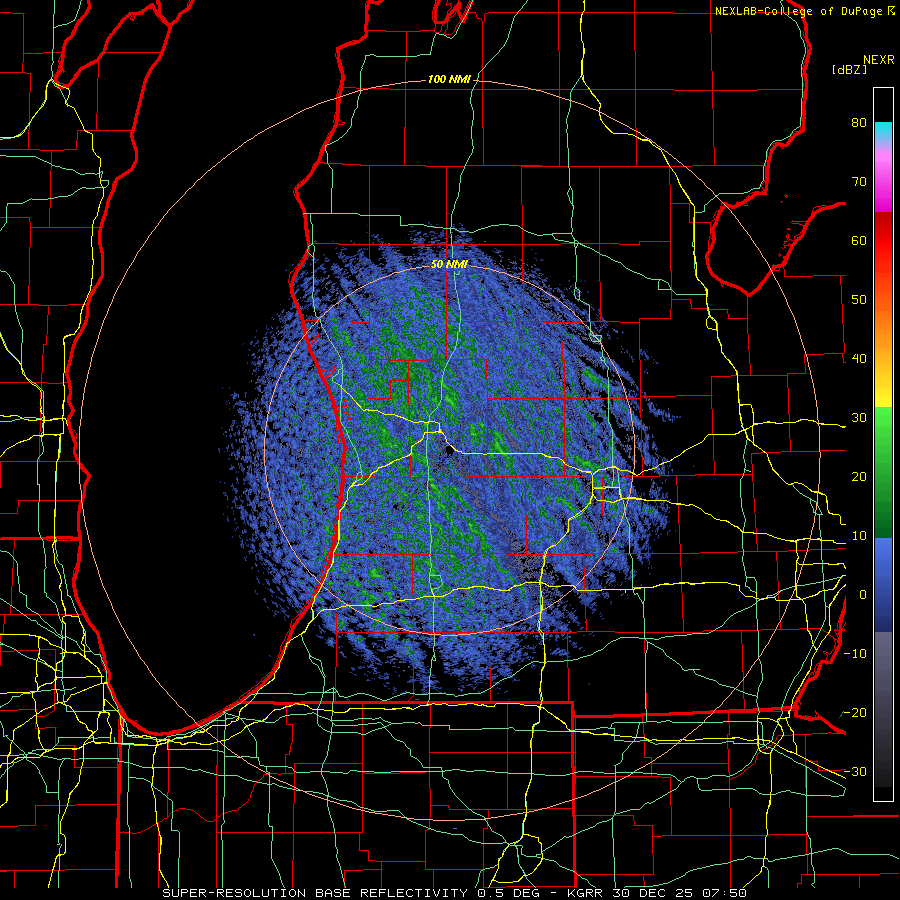The height and width of the screenshot is (900, 900).
Task: Click the 0 value on the dBZ scale
Action: [x=863, y=595]
